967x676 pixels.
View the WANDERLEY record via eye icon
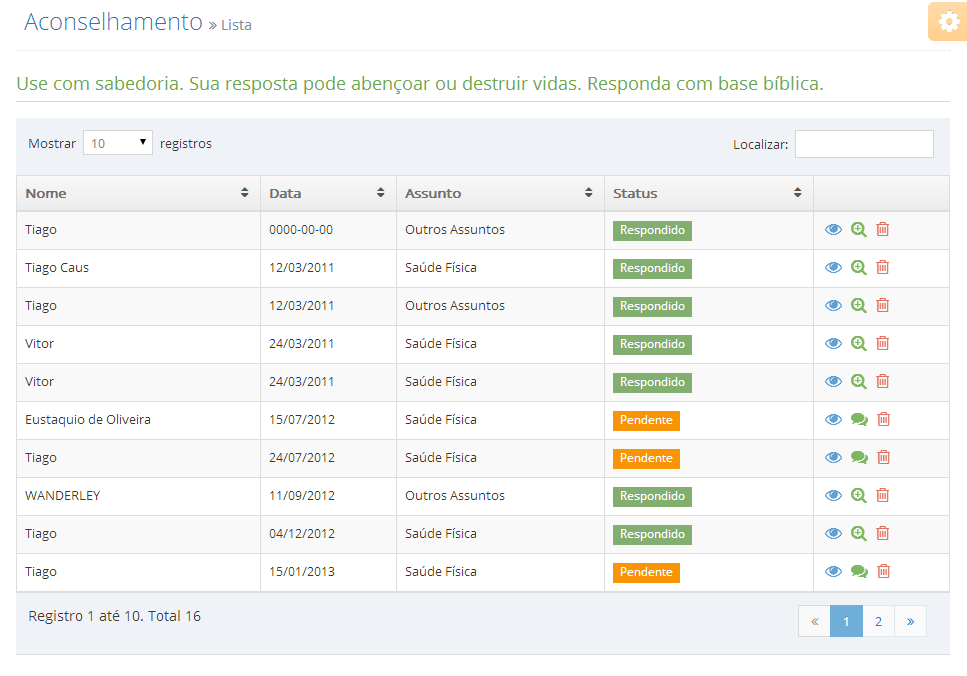pyautogui.click(x=833, y=495)
